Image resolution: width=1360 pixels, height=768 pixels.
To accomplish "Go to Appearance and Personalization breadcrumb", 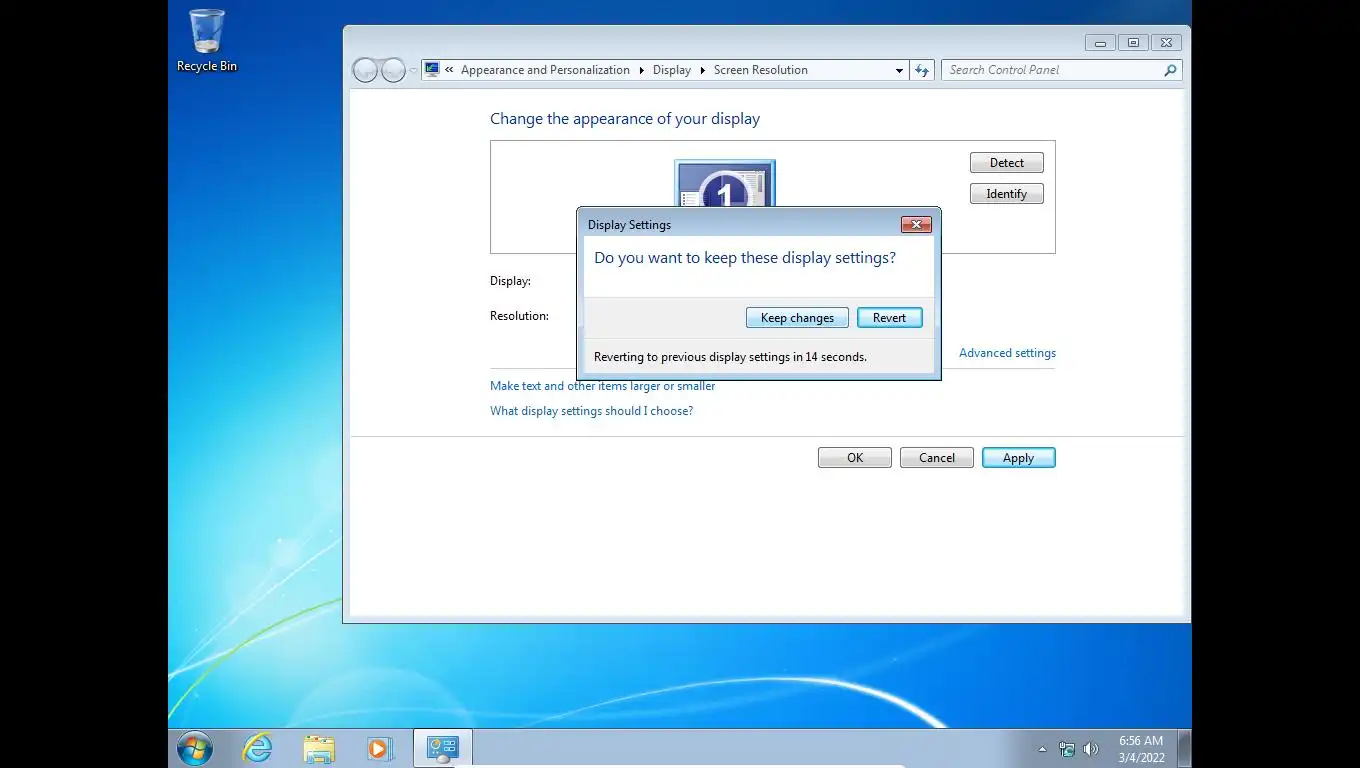I will (x=545, y=70).
